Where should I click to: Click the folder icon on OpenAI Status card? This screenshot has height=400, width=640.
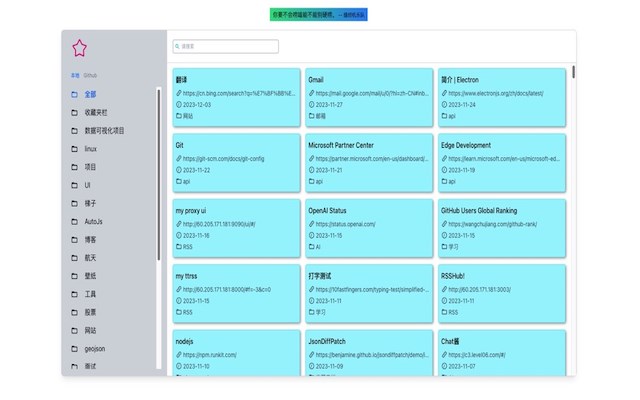pos(311,246)
